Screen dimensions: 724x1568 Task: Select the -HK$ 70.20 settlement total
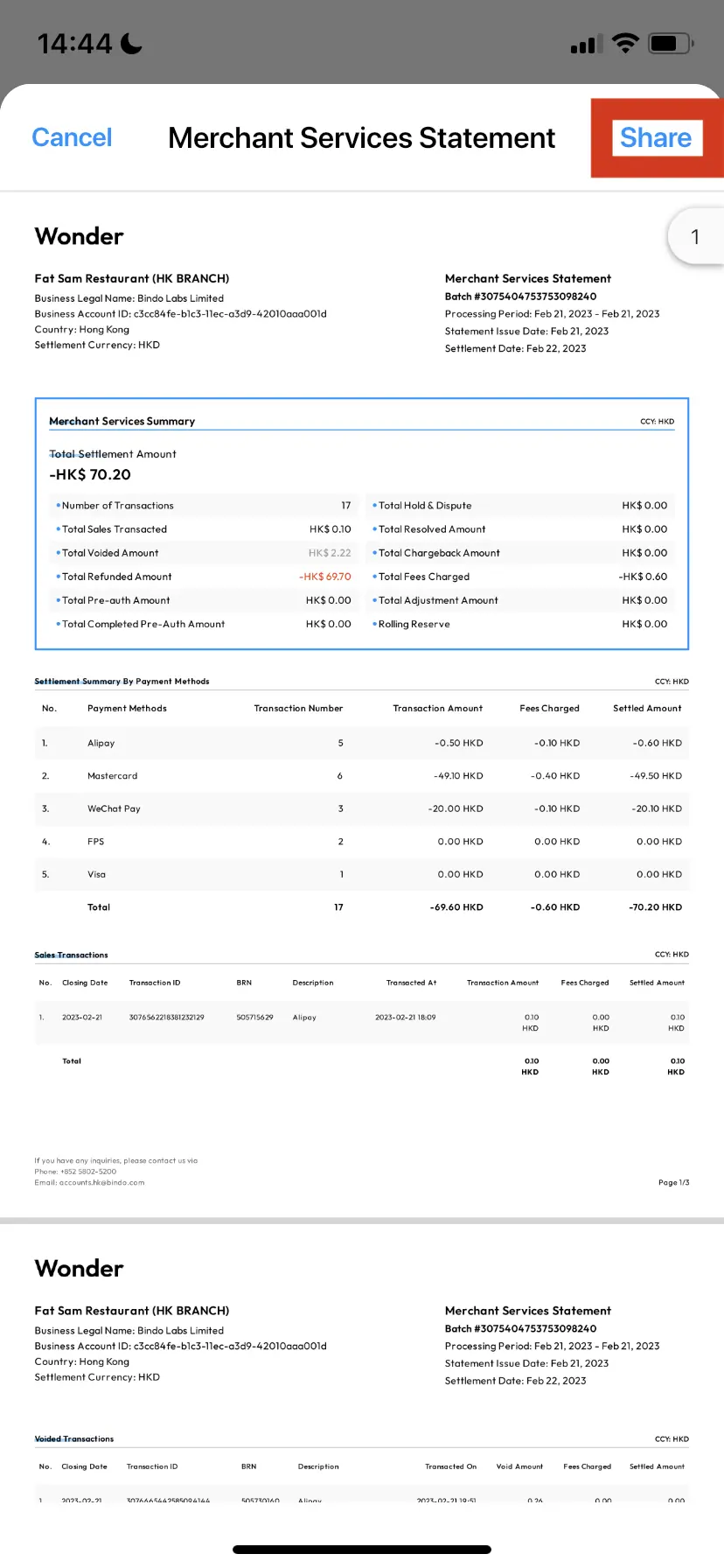pos(90,474)
